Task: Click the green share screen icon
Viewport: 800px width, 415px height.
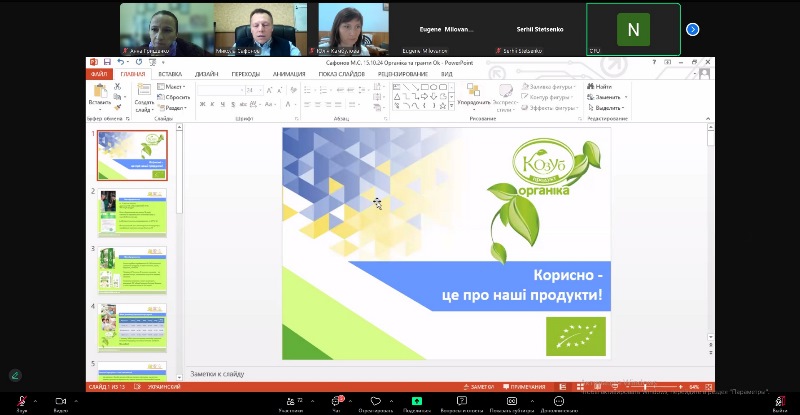Action: 417,400
